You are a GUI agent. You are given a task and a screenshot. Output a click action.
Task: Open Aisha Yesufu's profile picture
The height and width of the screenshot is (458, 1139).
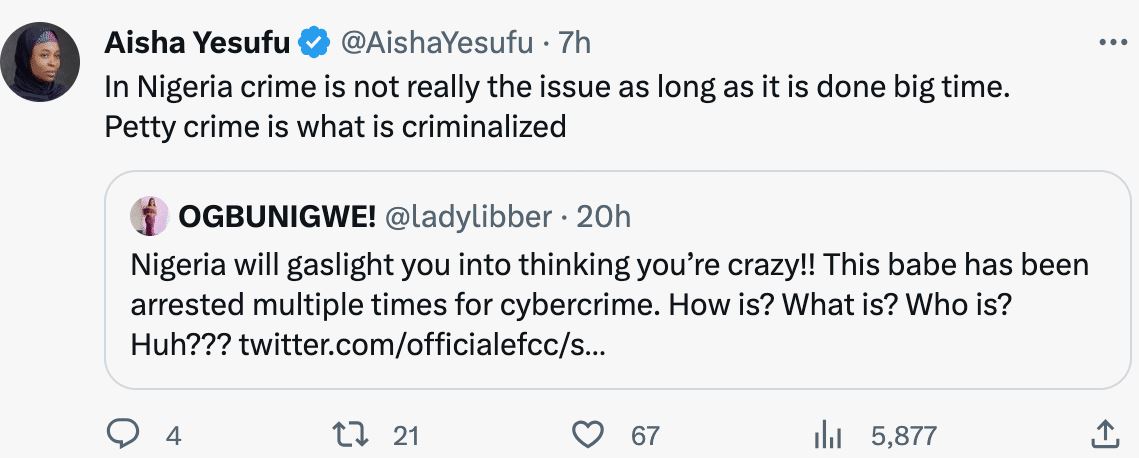point(40,61)
